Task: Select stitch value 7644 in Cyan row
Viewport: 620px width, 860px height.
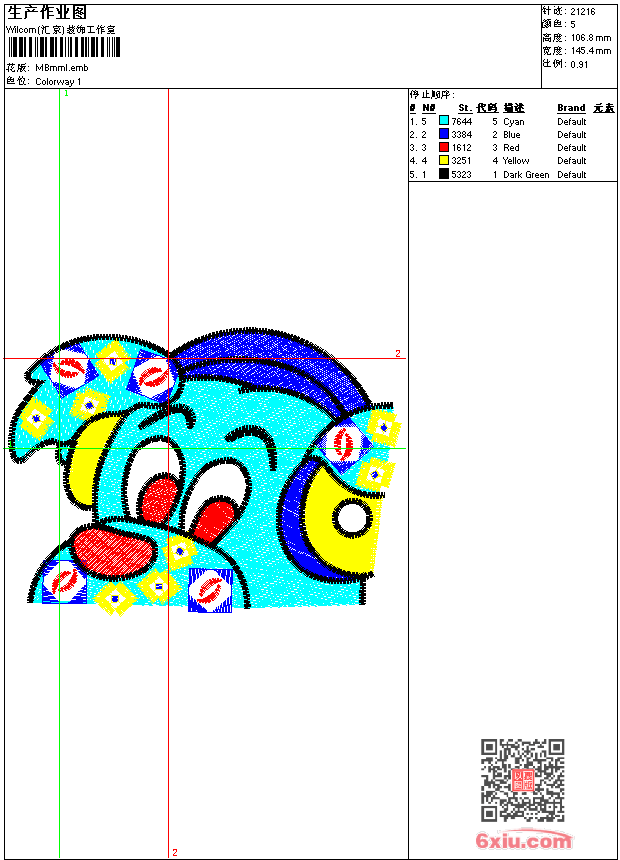Action: pos(461,121)
